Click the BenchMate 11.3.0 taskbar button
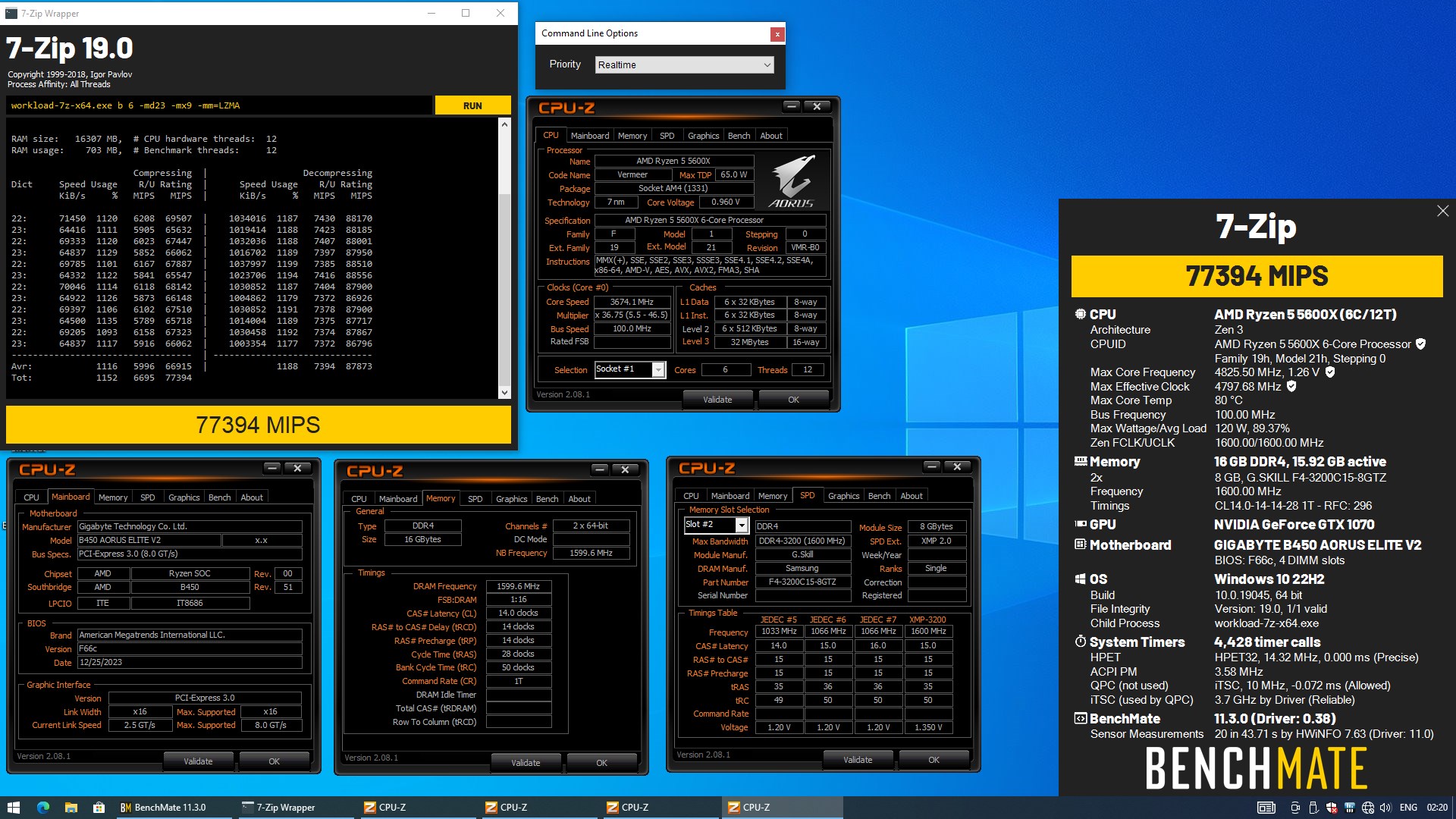The image size is (1456, 819). [173, 808]
